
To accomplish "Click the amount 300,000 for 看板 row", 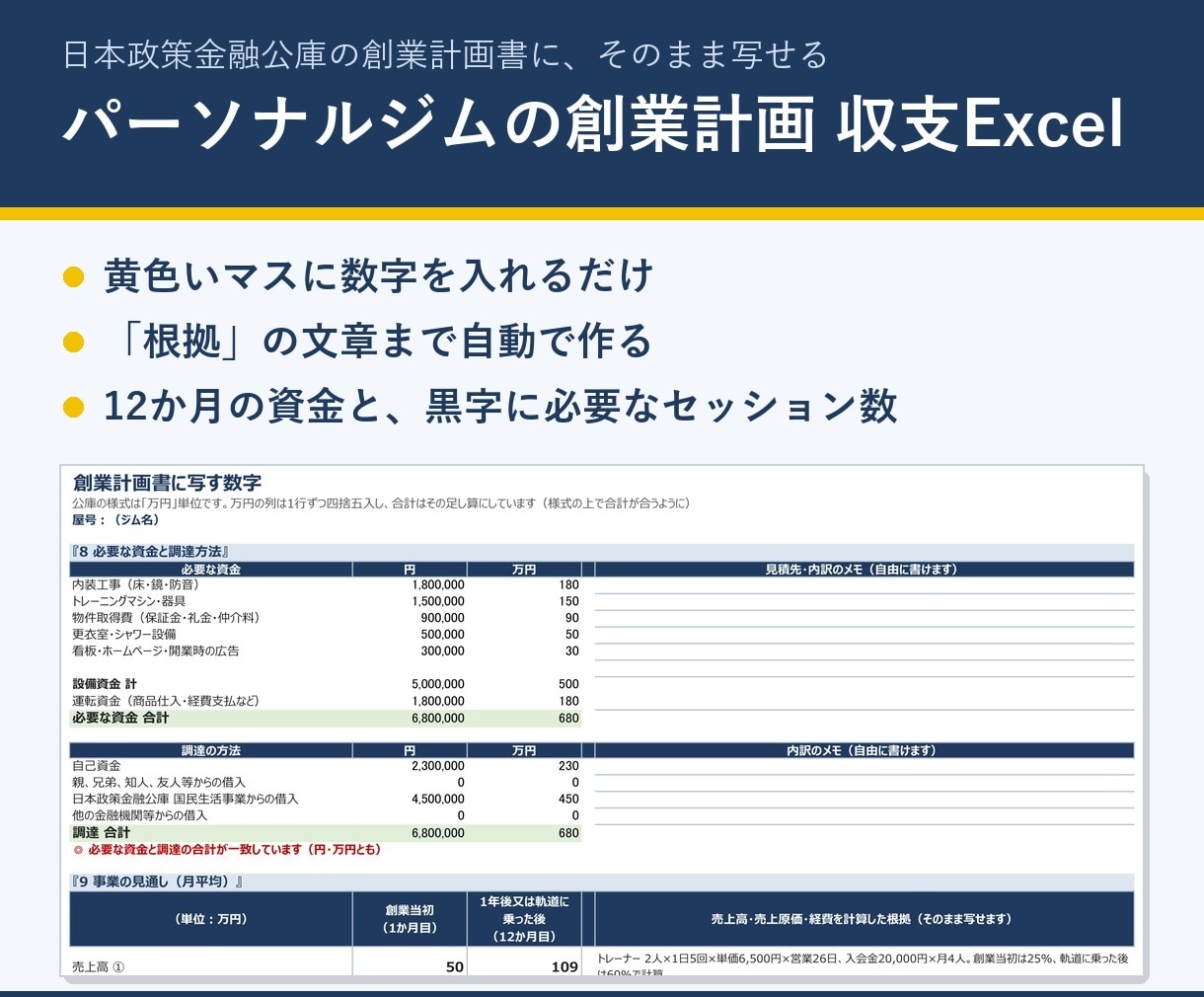I will click(442, 652).
